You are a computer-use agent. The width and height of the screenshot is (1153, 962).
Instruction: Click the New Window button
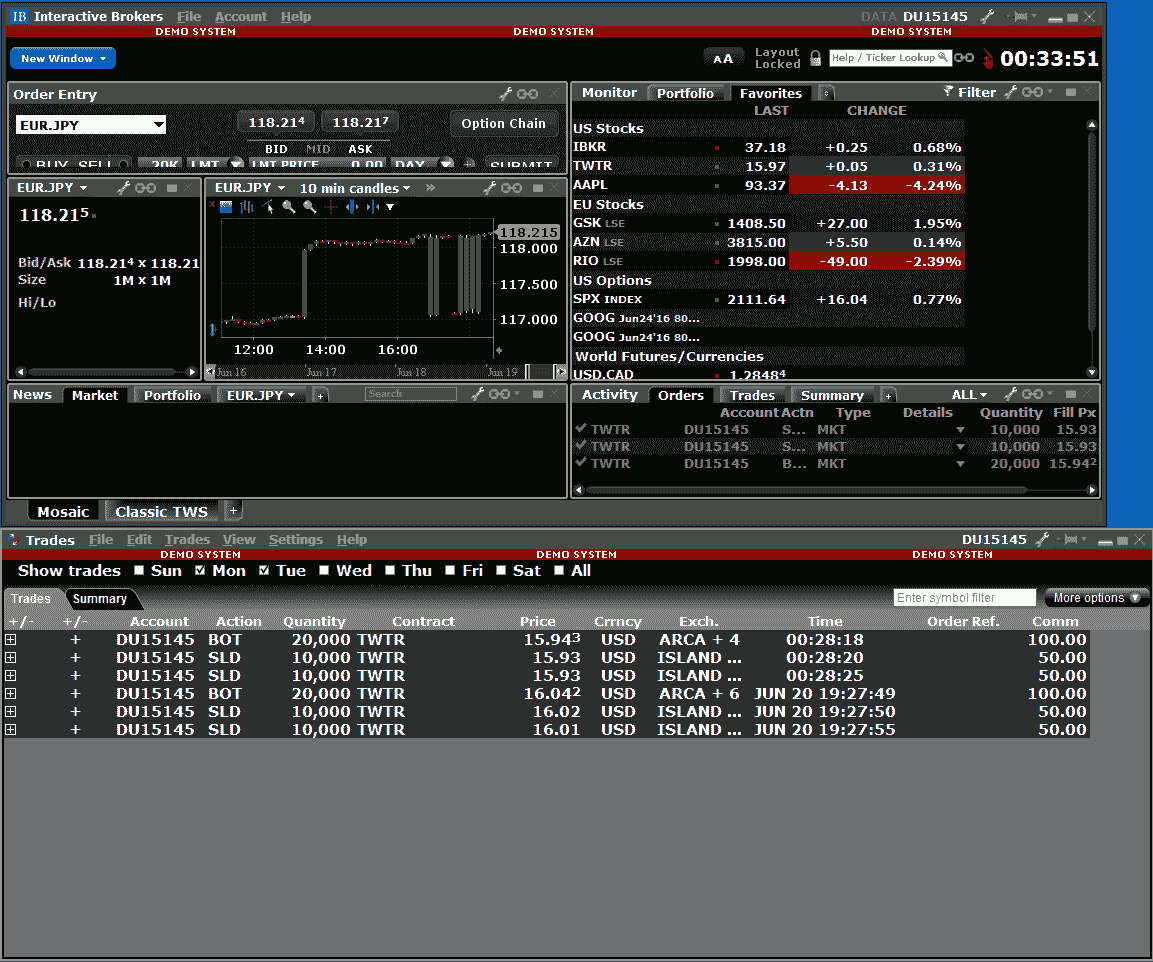click(63, 58)
